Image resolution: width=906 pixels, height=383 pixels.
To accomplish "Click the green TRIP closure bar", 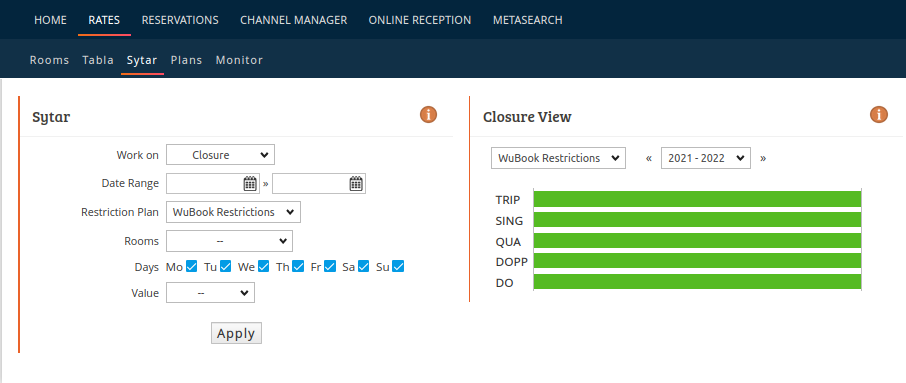I will click(x=697, y=199).
